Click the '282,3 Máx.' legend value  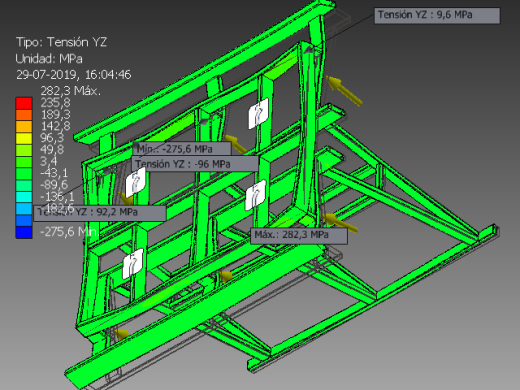(71, 91)
